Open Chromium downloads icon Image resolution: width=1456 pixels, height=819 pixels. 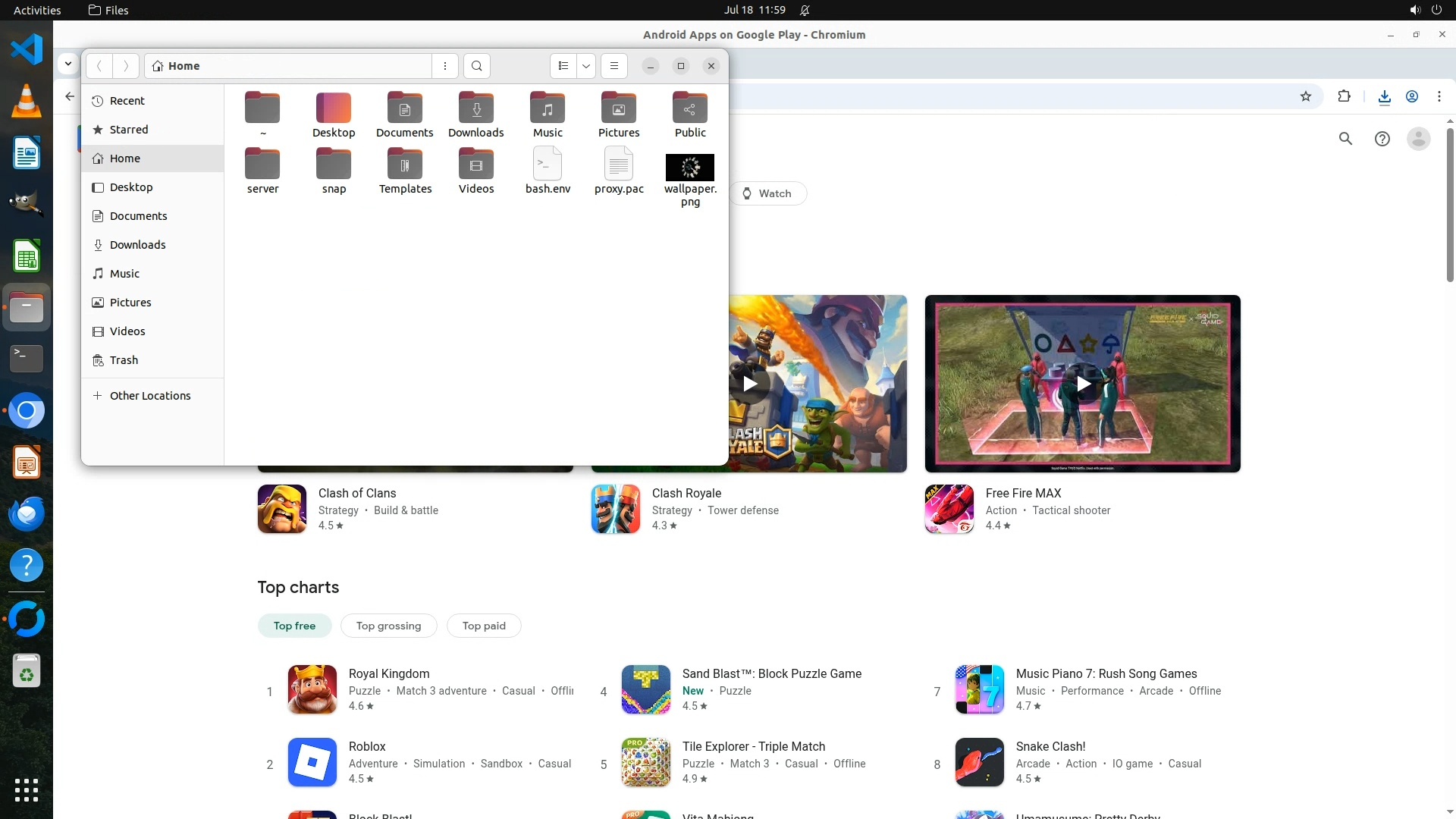[1384, 96]
